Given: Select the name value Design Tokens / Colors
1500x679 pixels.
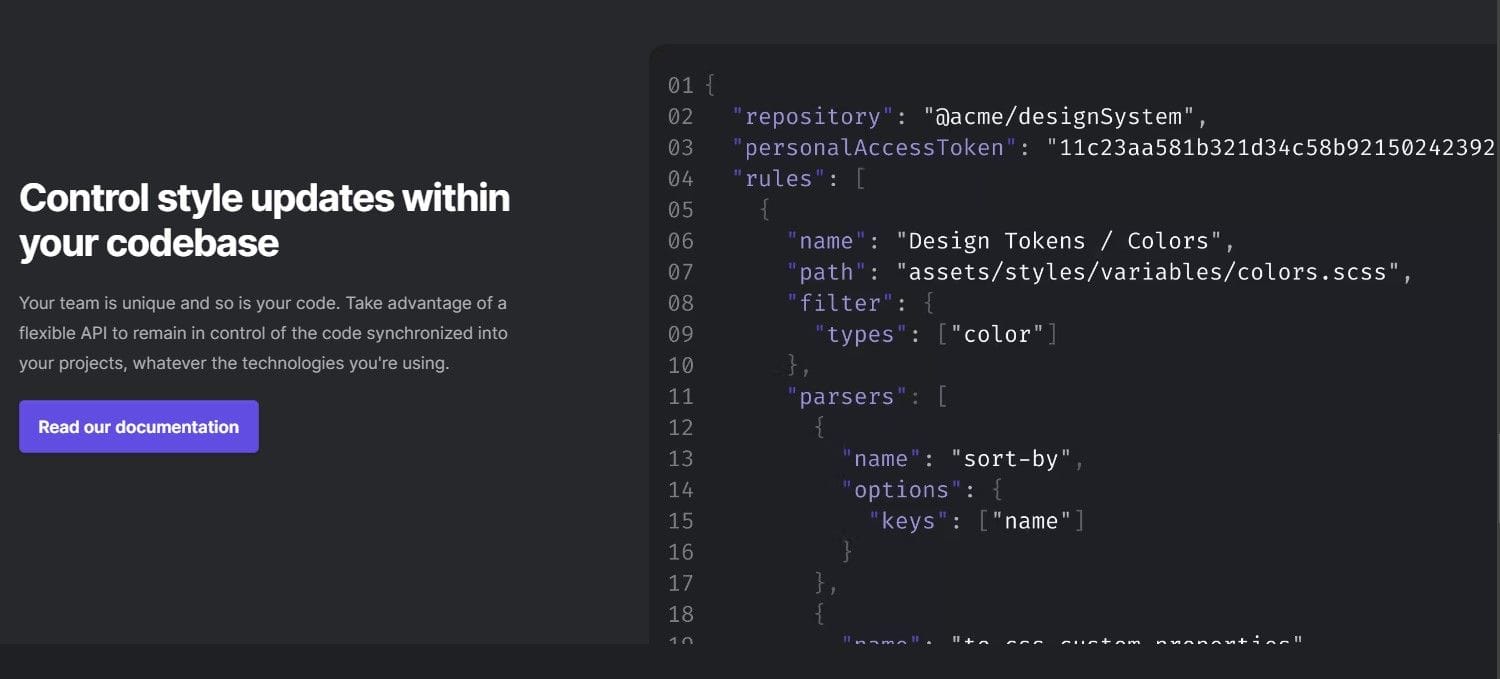Looking at the screenshot, I should point(1065,240).
